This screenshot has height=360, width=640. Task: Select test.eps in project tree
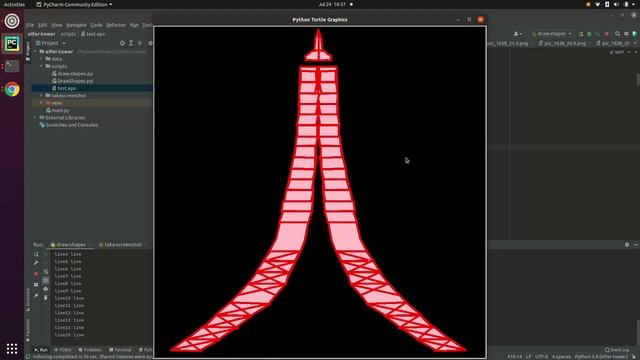tap(64, 88)
